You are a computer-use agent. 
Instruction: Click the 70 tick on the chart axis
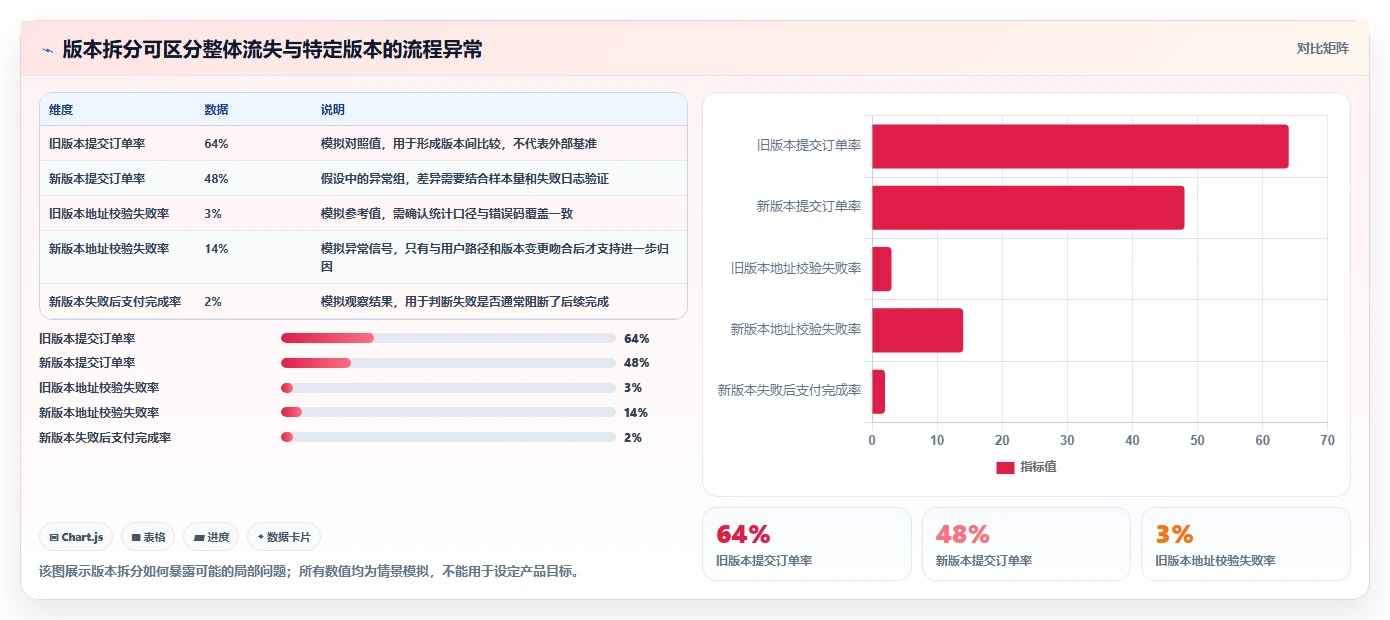click(x=1327, y=440)
